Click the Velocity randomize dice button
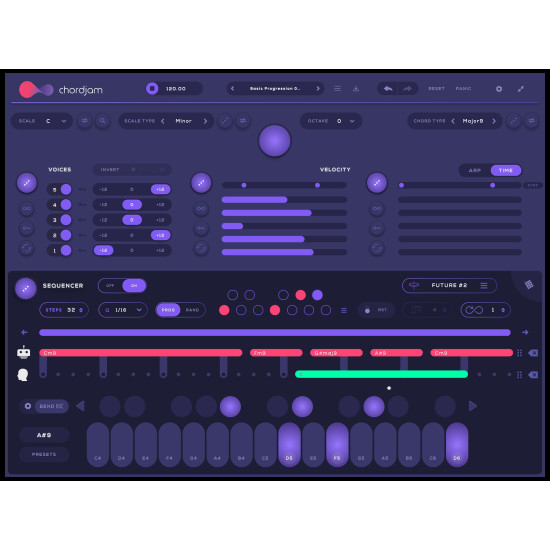This screenshot has height=550, width=550. [201, 183]
